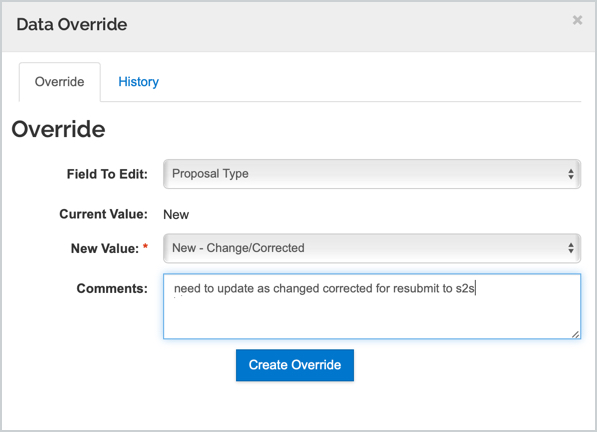Close the Data Override dialog
The image size is (597, 432).
click(577, 20)
